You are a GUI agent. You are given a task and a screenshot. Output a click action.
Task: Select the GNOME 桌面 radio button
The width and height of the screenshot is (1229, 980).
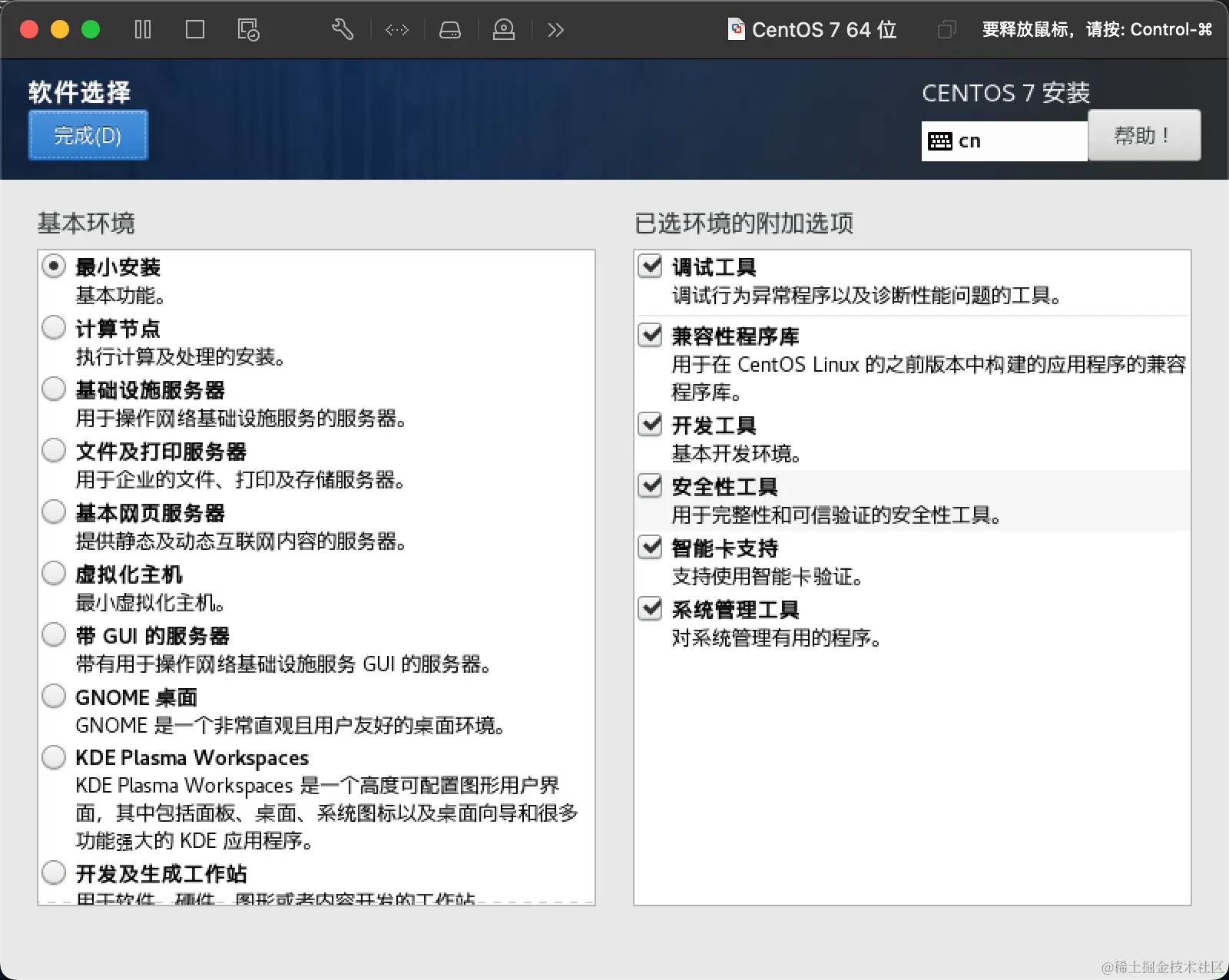(54, 697)
